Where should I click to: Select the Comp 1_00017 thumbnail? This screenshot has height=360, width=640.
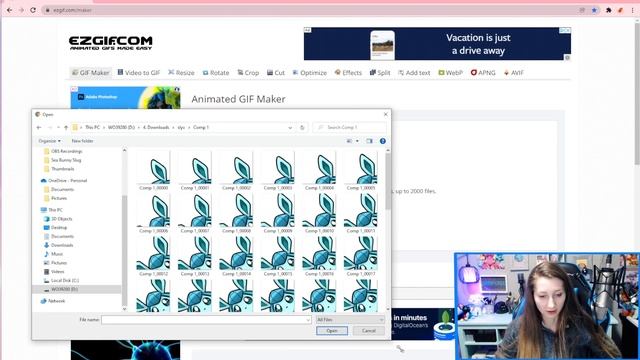(360, 256)
